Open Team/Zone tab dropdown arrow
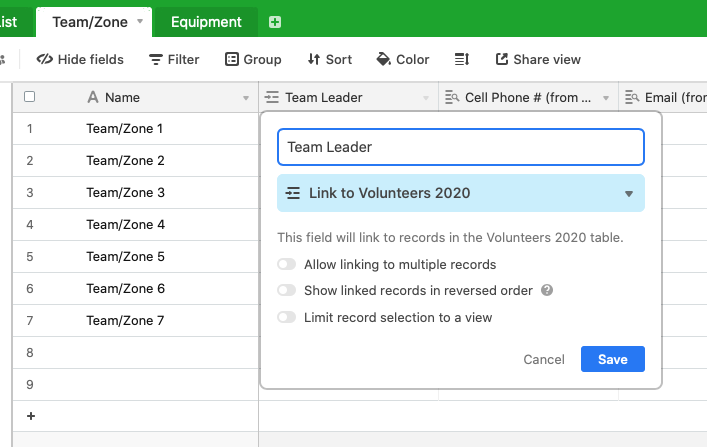Image resolution: width=707 pixels, height=447 pixels. pos(140,21)
